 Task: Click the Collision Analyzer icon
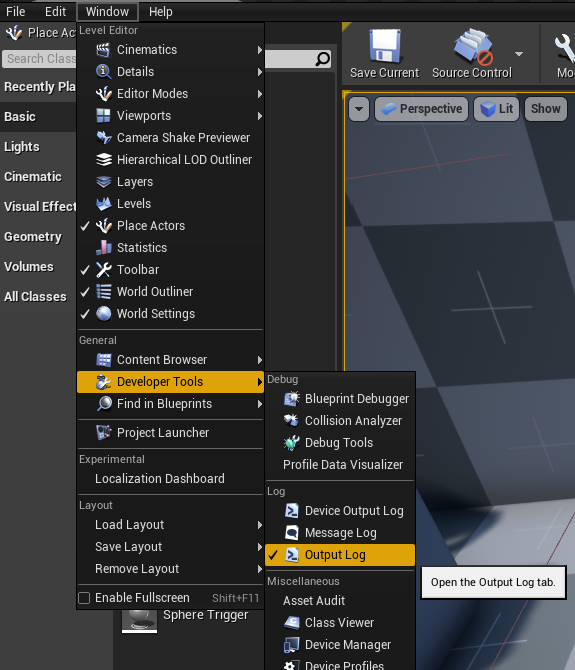coord(291,421)
